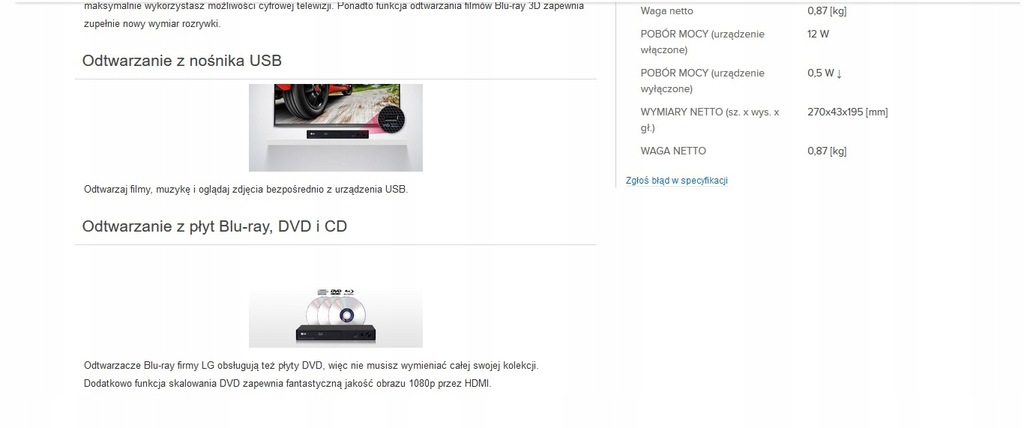Open the Zgłoś błąd w specyfikacji link

tap(677, 180)
